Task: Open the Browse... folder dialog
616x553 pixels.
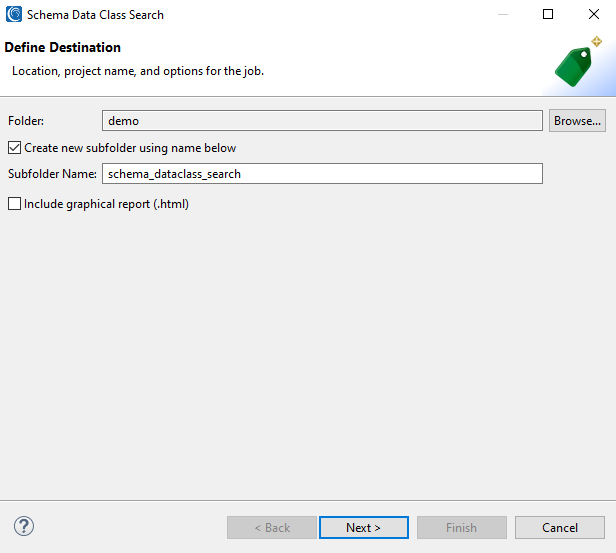Action: pyautogui.click(x=577, y=121)
